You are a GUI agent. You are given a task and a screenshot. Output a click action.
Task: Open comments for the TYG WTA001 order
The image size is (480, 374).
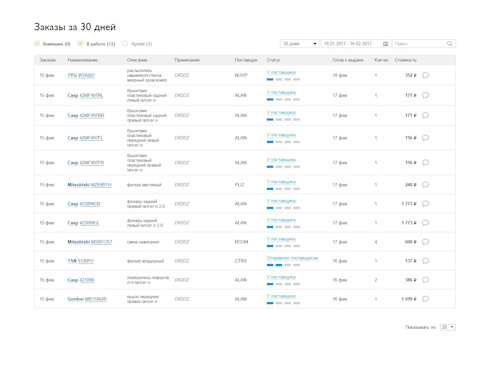click(425, 75)
